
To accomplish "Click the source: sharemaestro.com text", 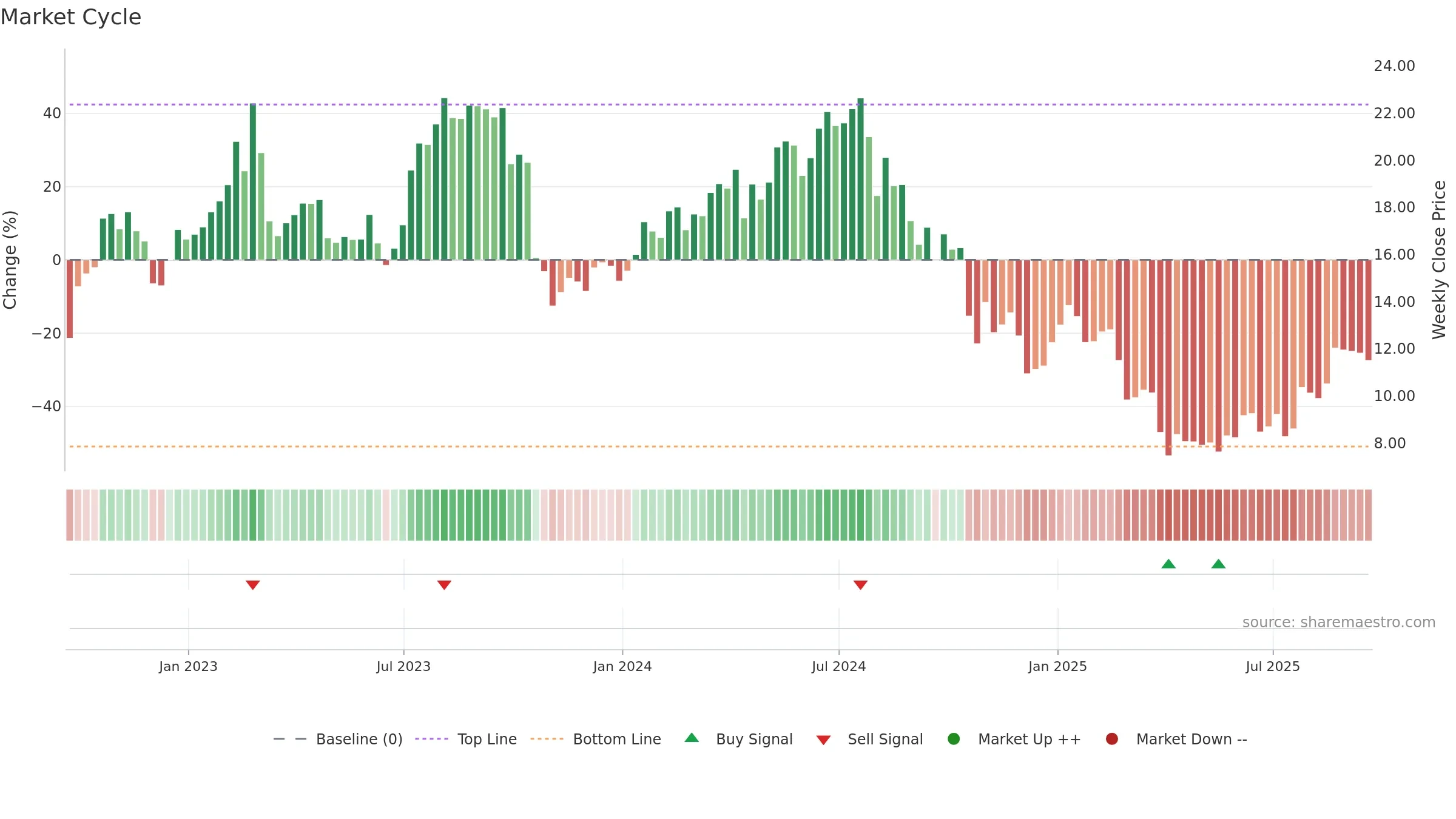I will click(x=1339, y=622).
